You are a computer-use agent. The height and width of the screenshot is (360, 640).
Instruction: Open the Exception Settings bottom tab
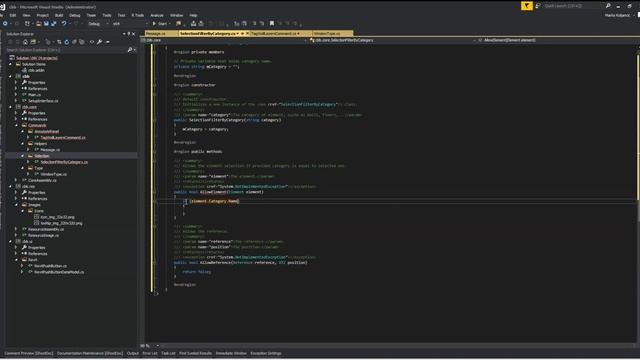point(266,353)
